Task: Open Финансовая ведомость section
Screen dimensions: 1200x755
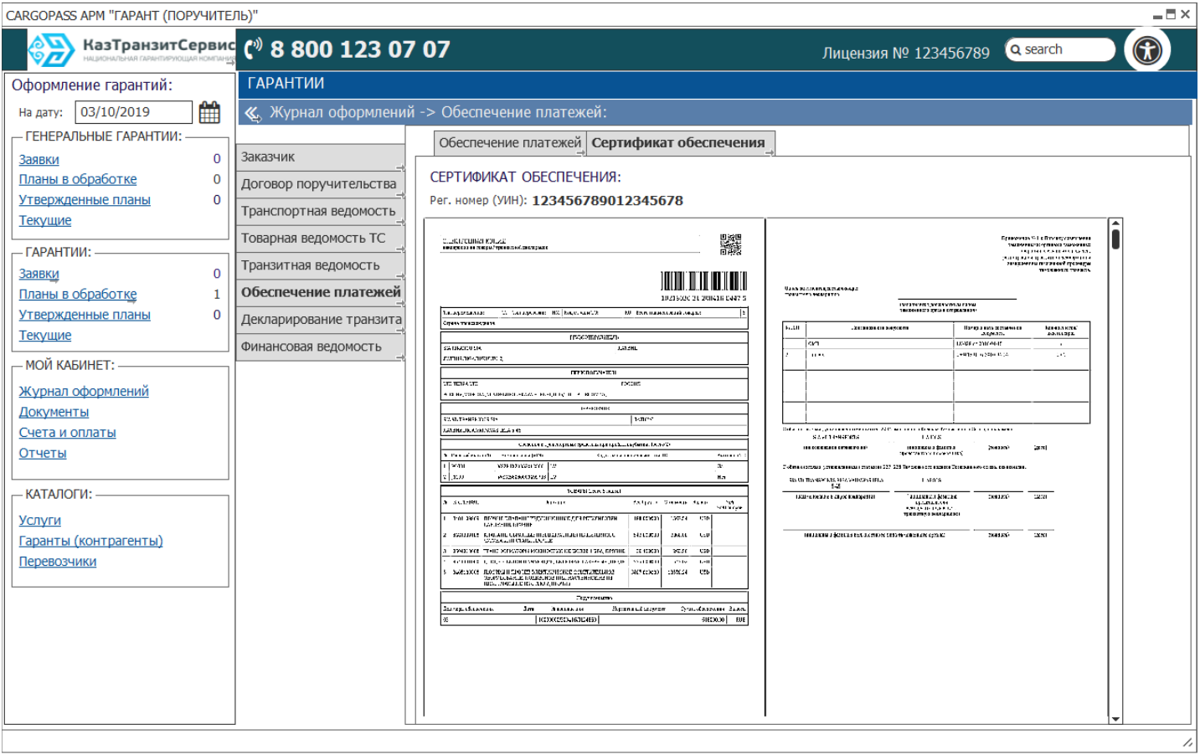Action: [x=320, y=347]
